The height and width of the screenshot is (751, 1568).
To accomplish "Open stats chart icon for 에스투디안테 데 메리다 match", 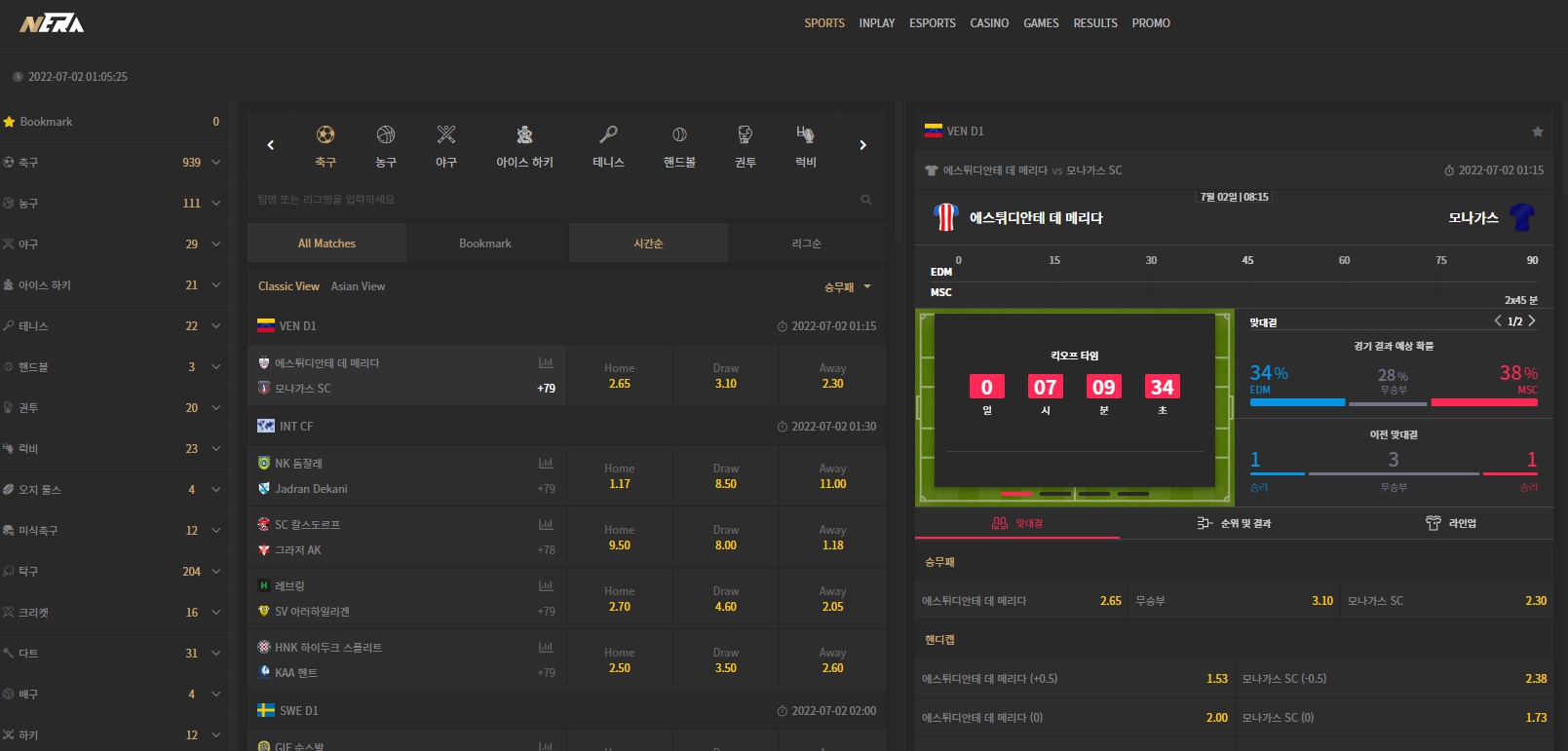I will pyautogui.click(x=546, y=363).
